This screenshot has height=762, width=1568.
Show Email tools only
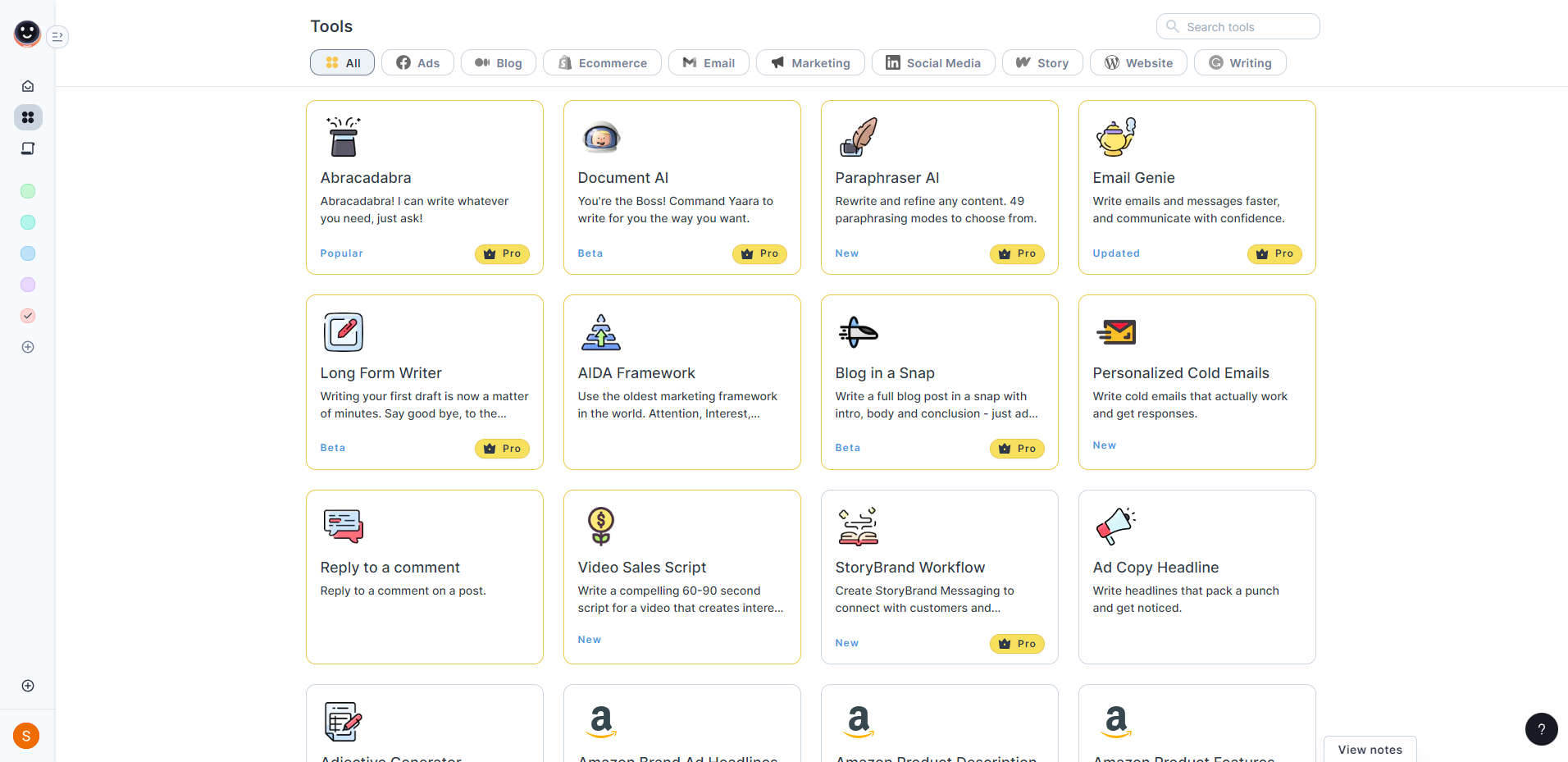(x=709, y=62)
